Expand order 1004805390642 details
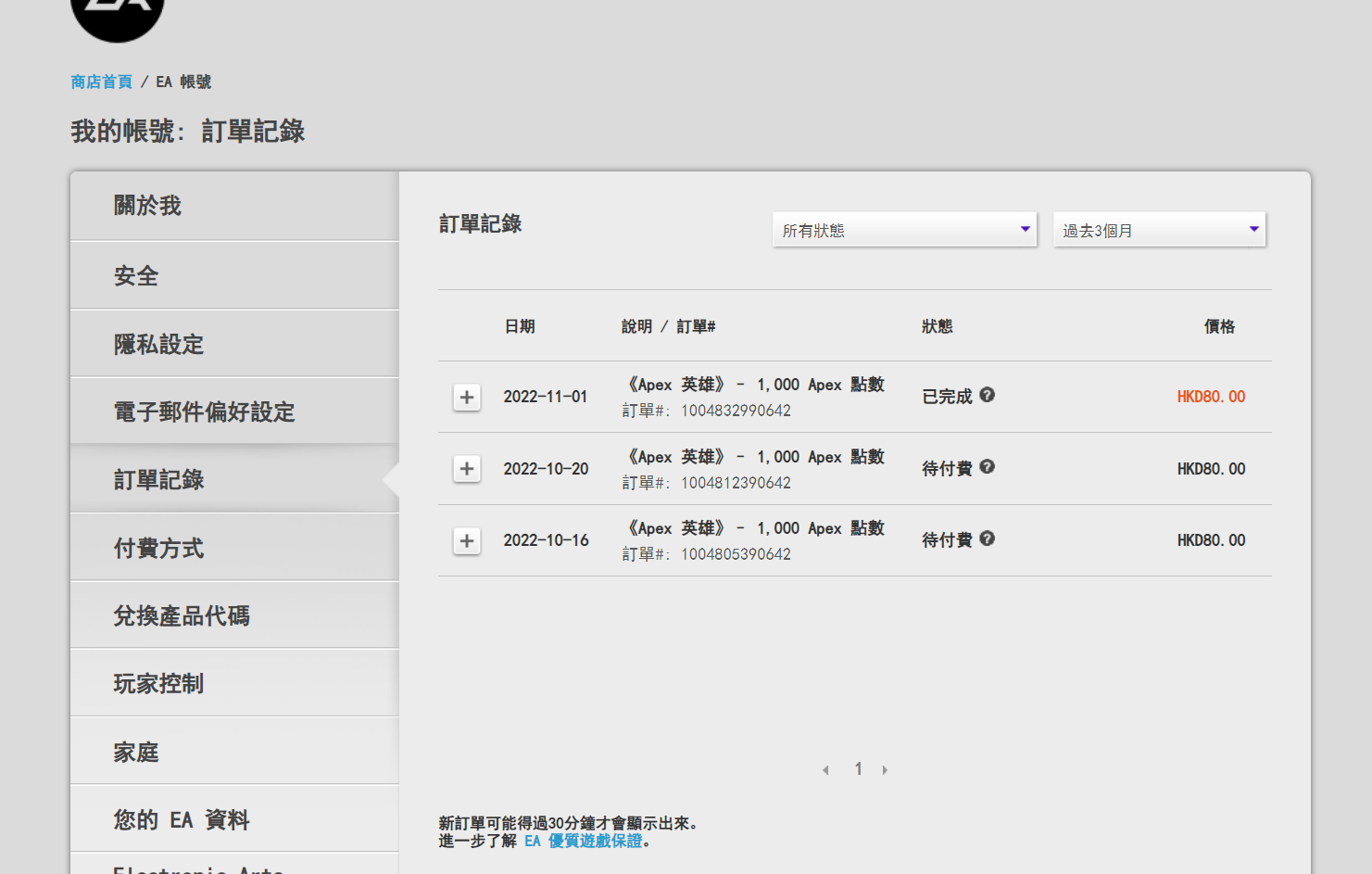Screen dimensions: 1372x874 click(467, 540)
